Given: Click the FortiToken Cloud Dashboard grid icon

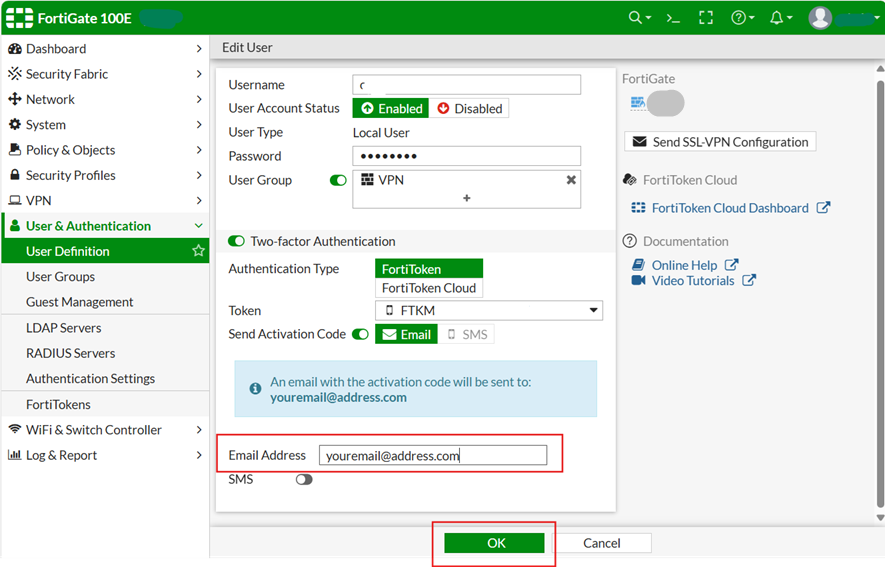Looking at the screenshot, I should (638, 208).
